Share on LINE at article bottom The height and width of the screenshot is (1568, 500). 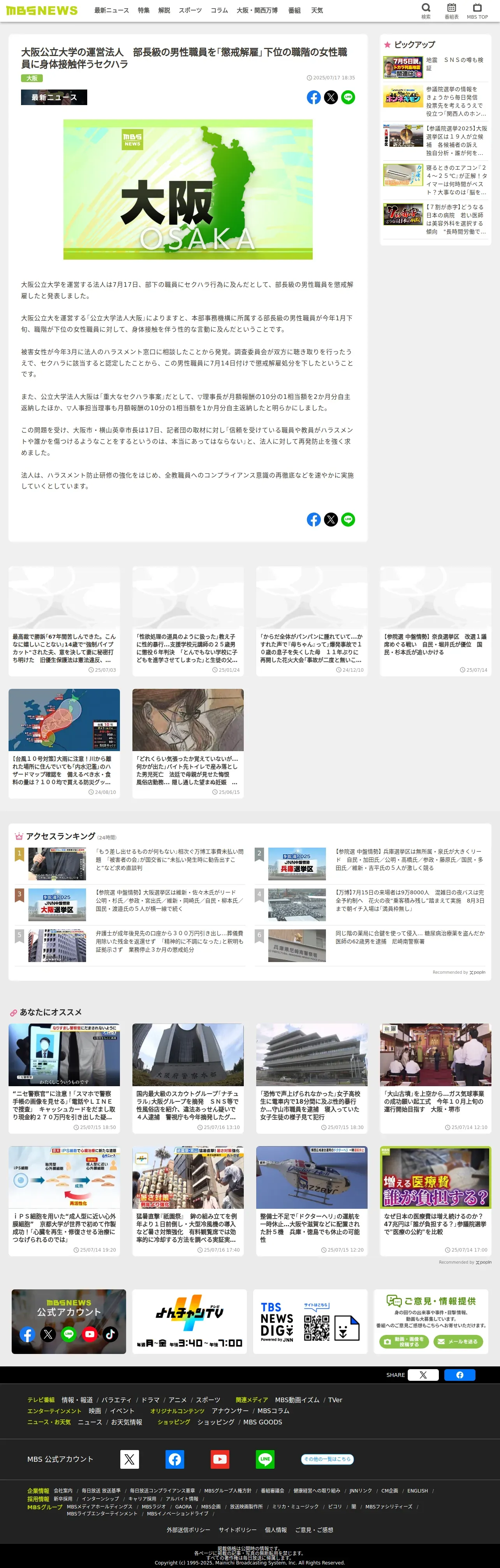coord(348,519)
